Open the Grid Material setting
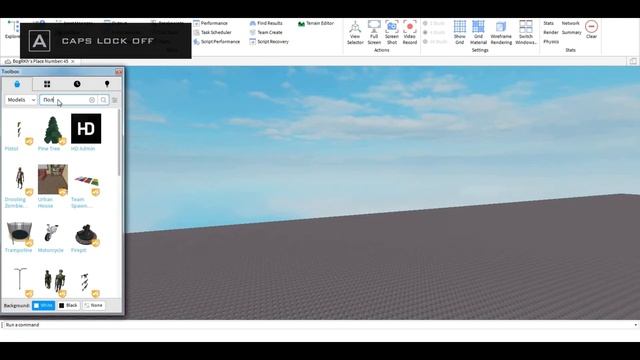 (478, 33)
